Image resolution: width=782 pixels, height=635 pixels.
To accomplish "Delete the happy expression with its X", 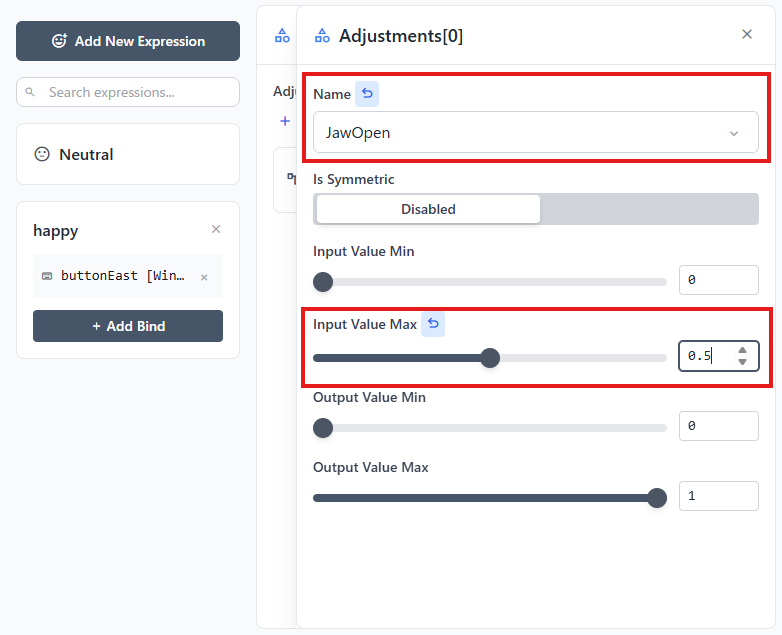I will click(216, 230).
